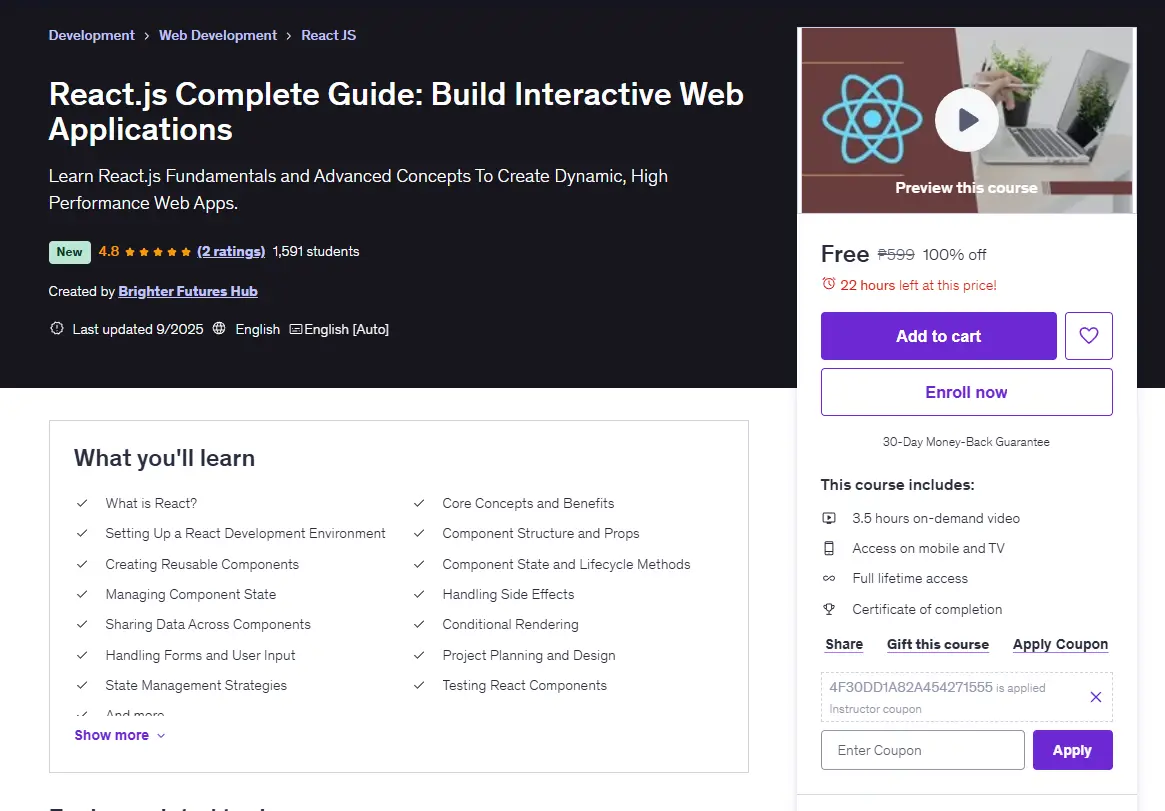Click the alarm clock icon near 22 hours left
This screenshot has width=1165, height=811.
coord(828,284)
